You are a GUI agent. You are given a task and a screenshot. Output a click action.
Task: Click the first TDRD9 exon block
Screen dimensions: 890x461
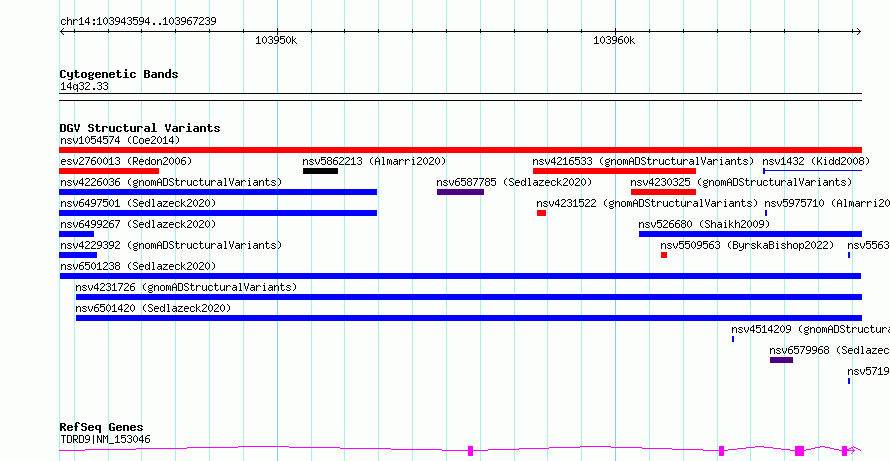coord(471,451)
